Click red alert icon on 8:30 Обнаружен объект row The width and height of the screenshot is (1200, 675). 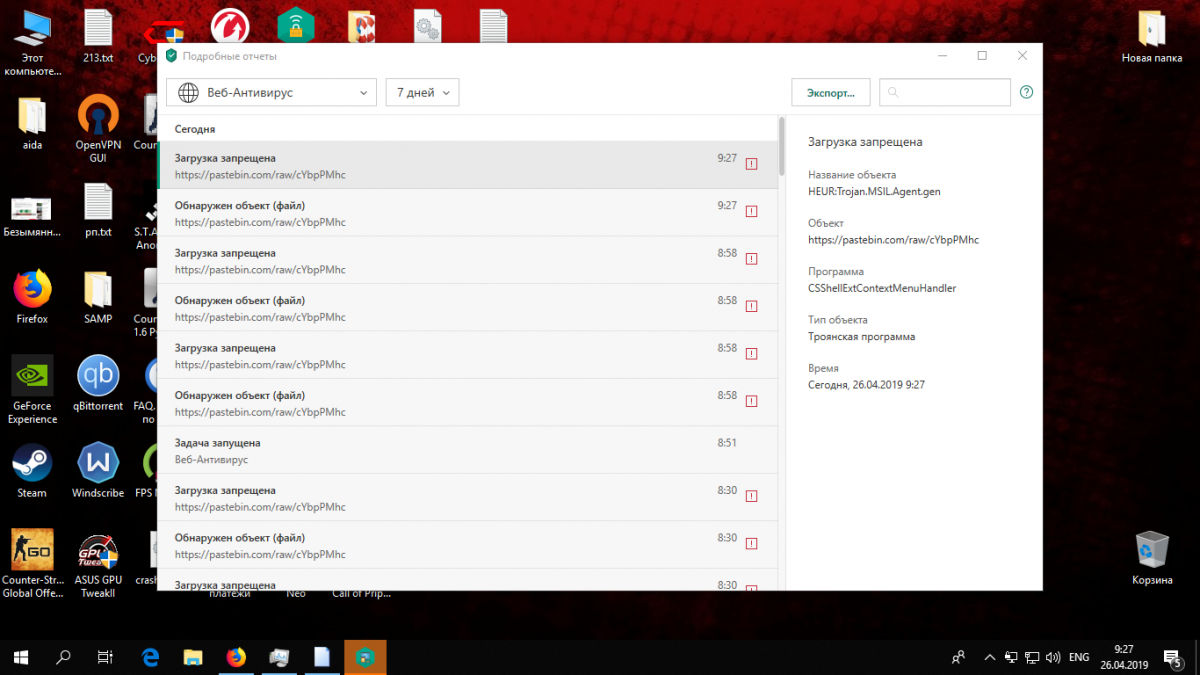(751, 543)
